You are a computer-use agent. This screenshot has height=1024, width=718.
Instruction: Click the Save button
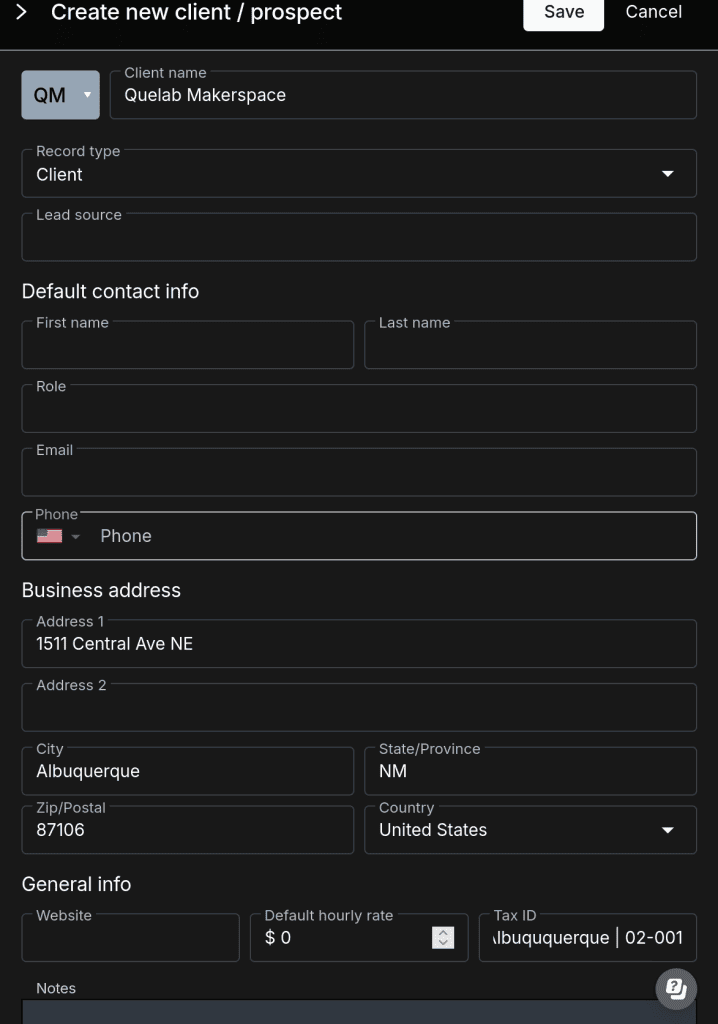(x=563, y=13)
